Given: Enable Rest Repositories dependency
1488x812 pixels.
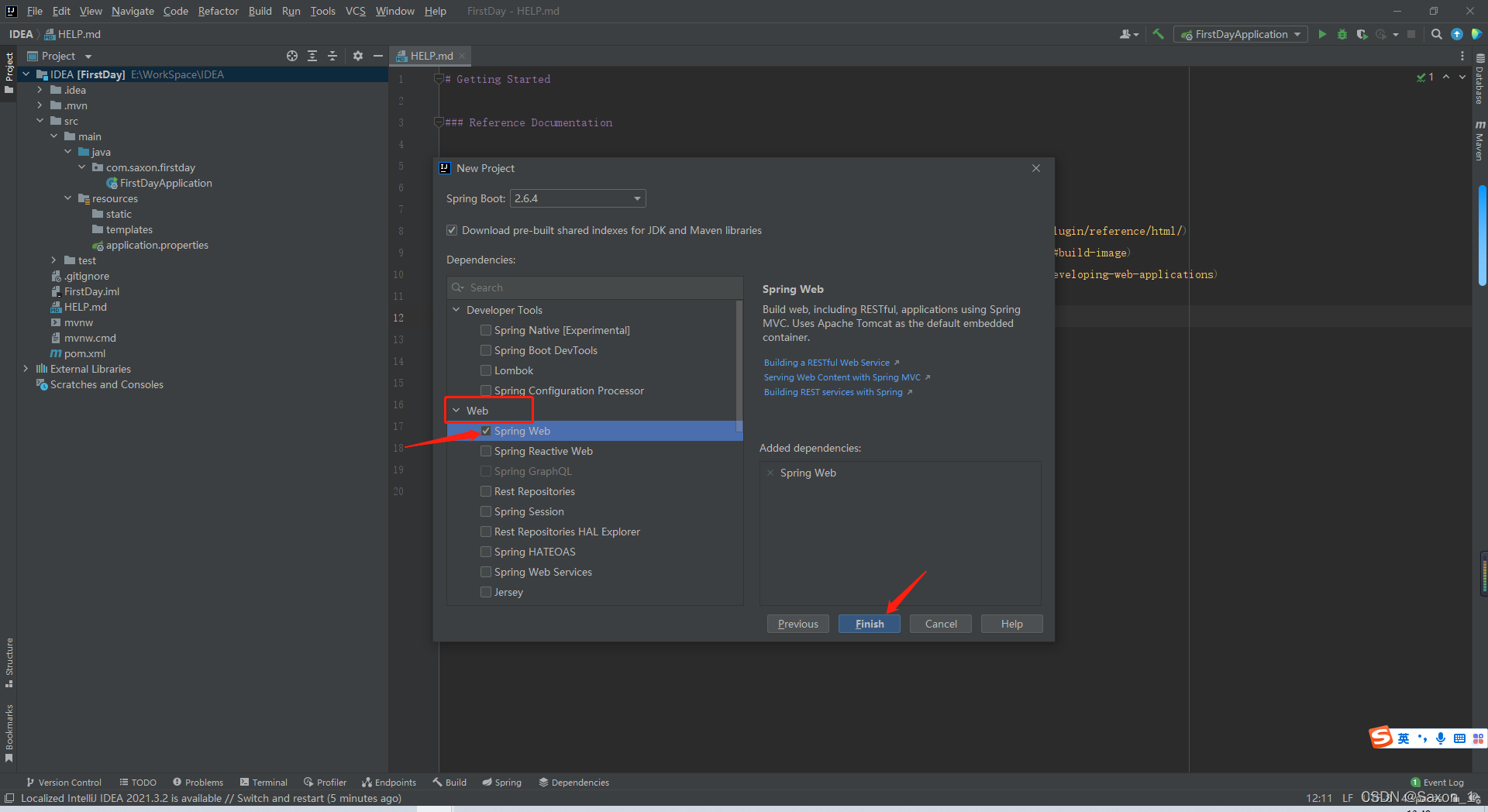Looking at the screenshot, I should click(486, 491).
